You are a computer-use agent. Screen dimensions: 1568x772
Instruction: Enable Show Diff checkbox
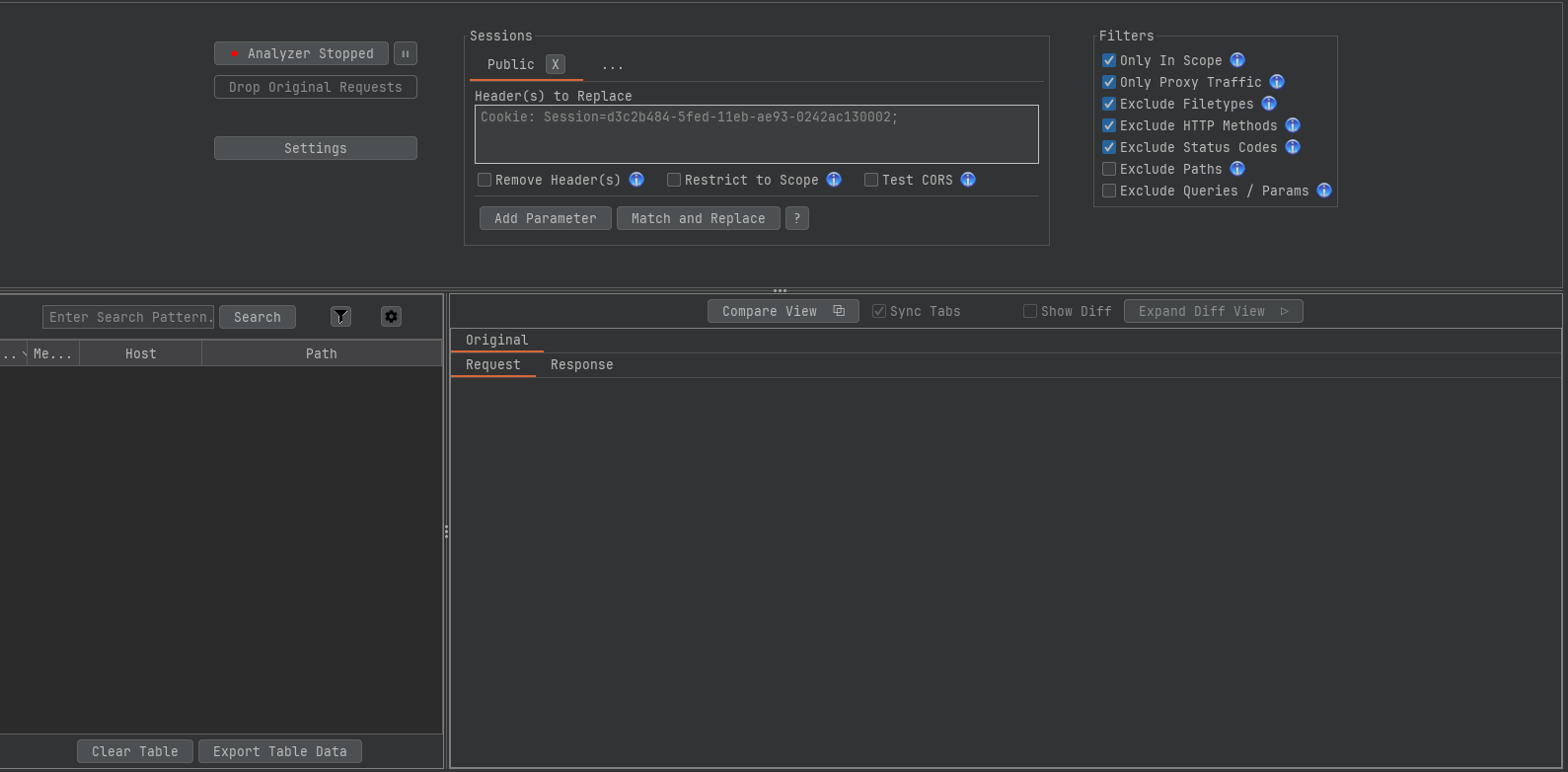[1030, 311]
